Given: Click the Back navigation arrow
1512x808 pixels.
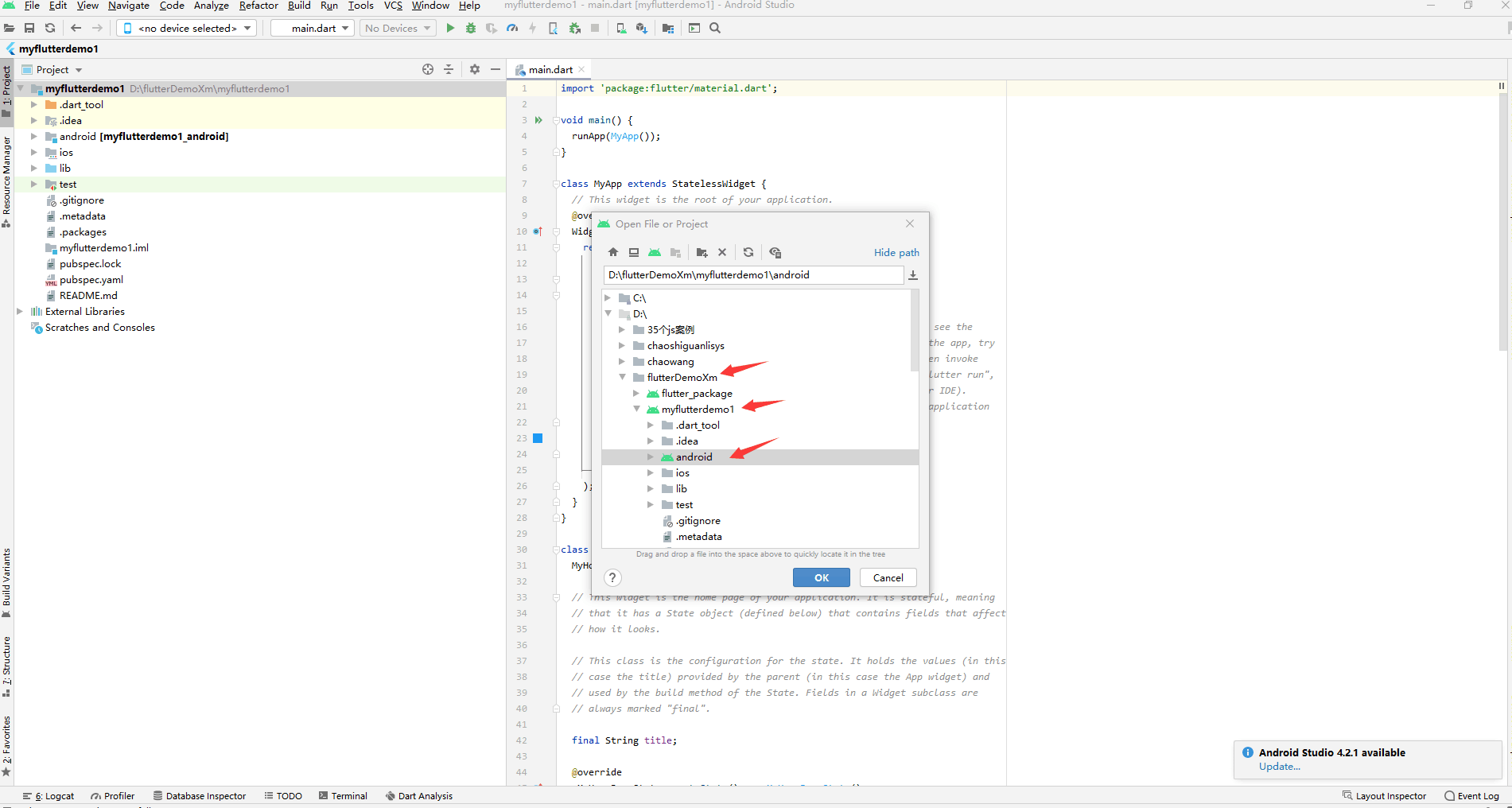Looking at the screenshot, I should pos(76,28).
